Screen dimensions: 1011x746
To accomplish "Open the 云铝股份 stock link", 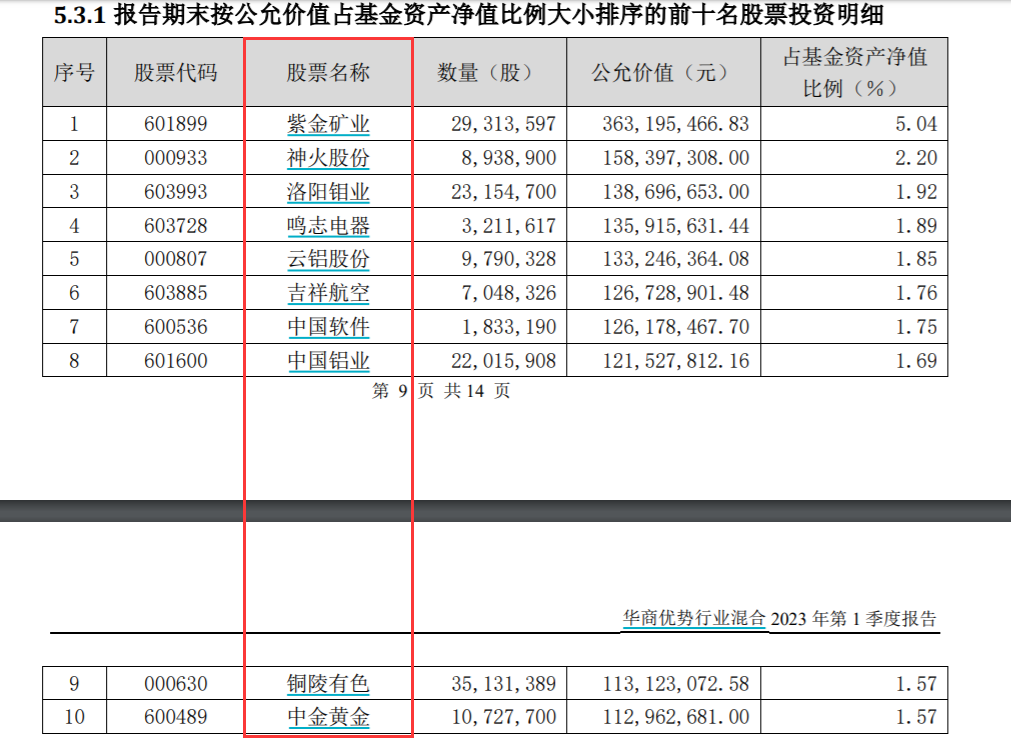I will [328, 259].
